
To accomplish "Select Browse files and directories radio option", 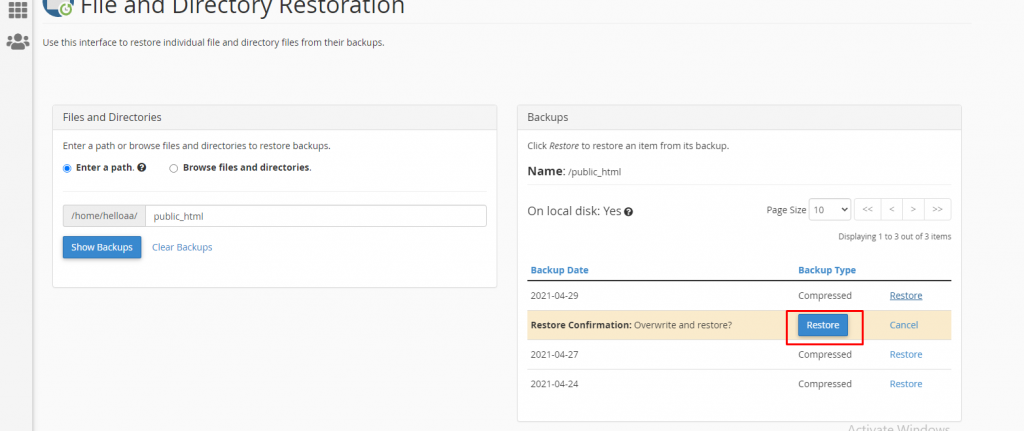I will click(x=174, y=168).
